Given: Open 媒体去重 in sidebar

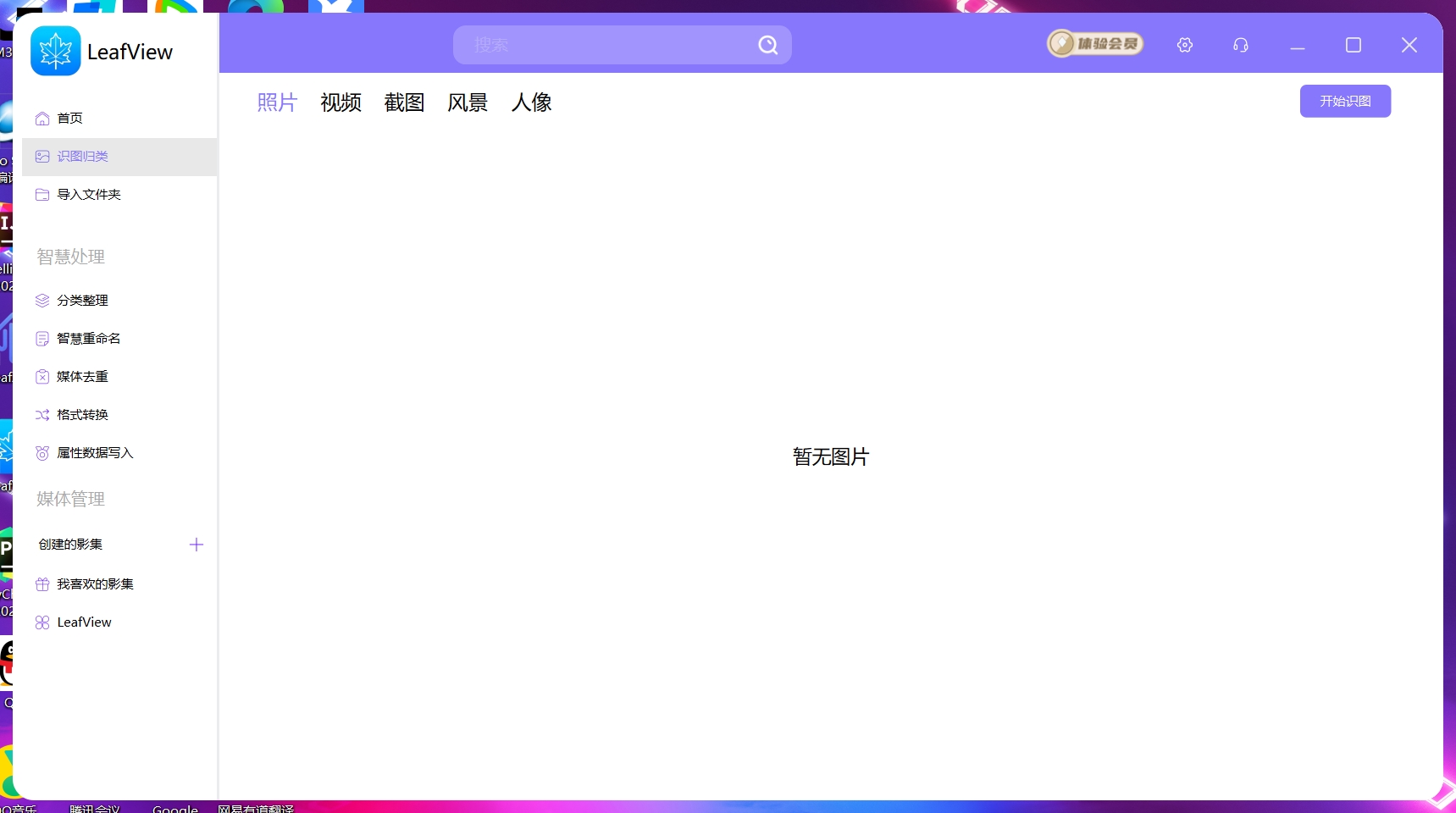Looking at the screenshot, I should (x=119, y=377).
